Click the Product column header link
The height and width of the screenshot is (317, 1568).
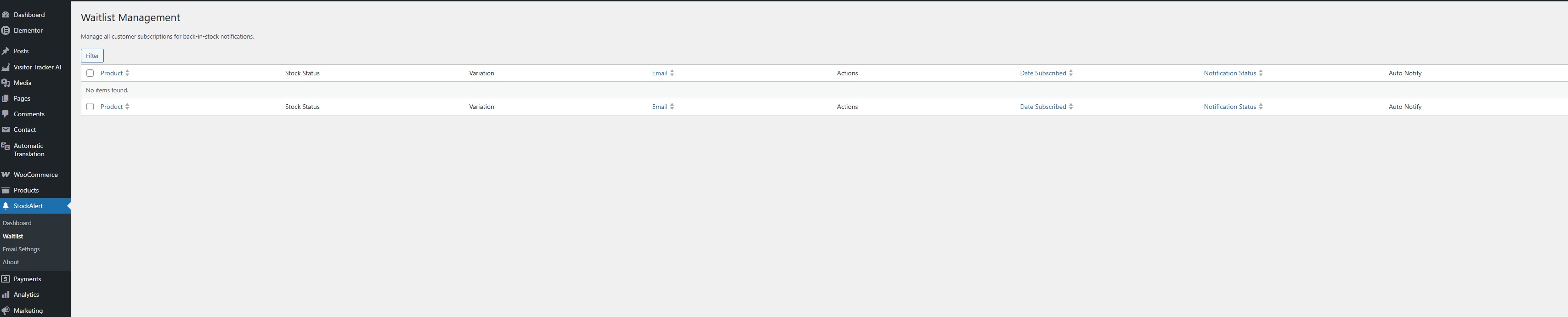(111, 73)
